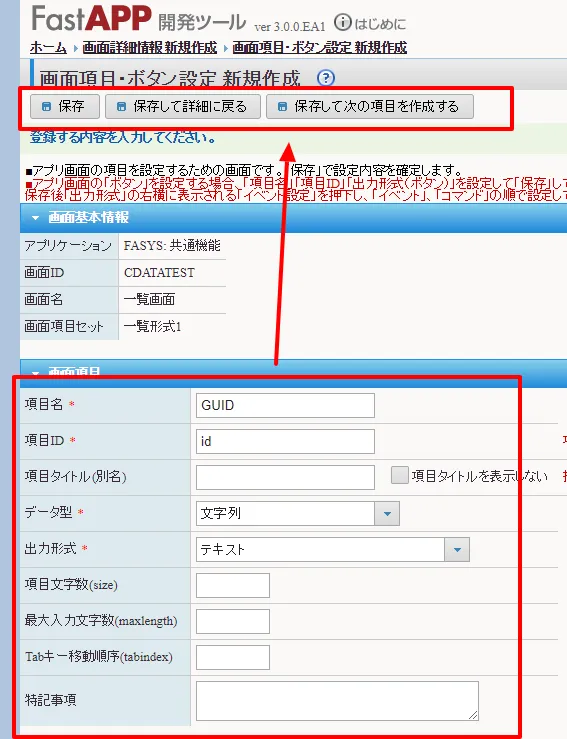Click the 登録する内容を入力してください message
This screenshot has height=739, width=567.
123,138
